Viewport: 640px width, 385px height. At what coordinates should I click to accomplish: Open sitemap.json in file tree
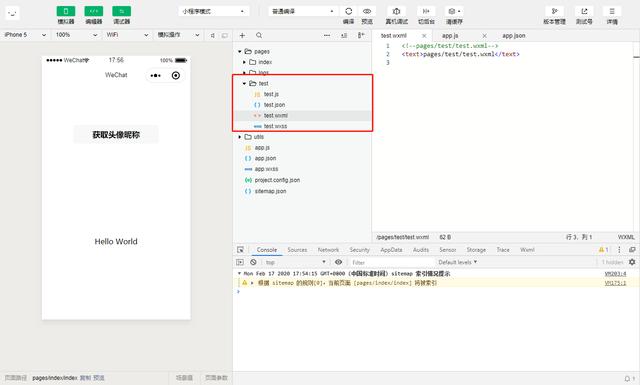[x=270, y=191]
